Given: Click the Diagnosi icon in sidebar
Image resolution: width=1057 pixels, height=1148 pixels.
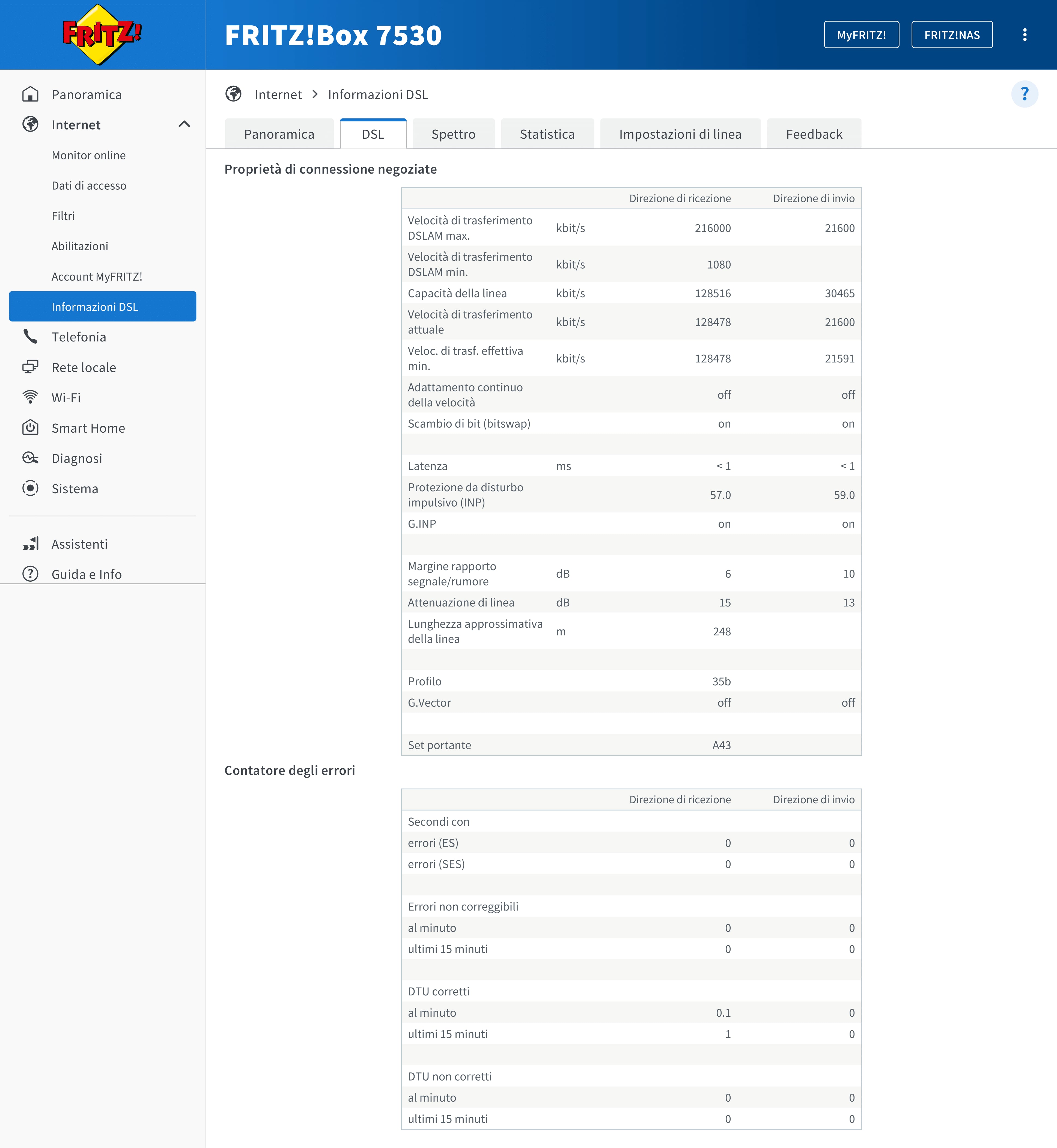Looking at the screenshot, I should (30, 458).
